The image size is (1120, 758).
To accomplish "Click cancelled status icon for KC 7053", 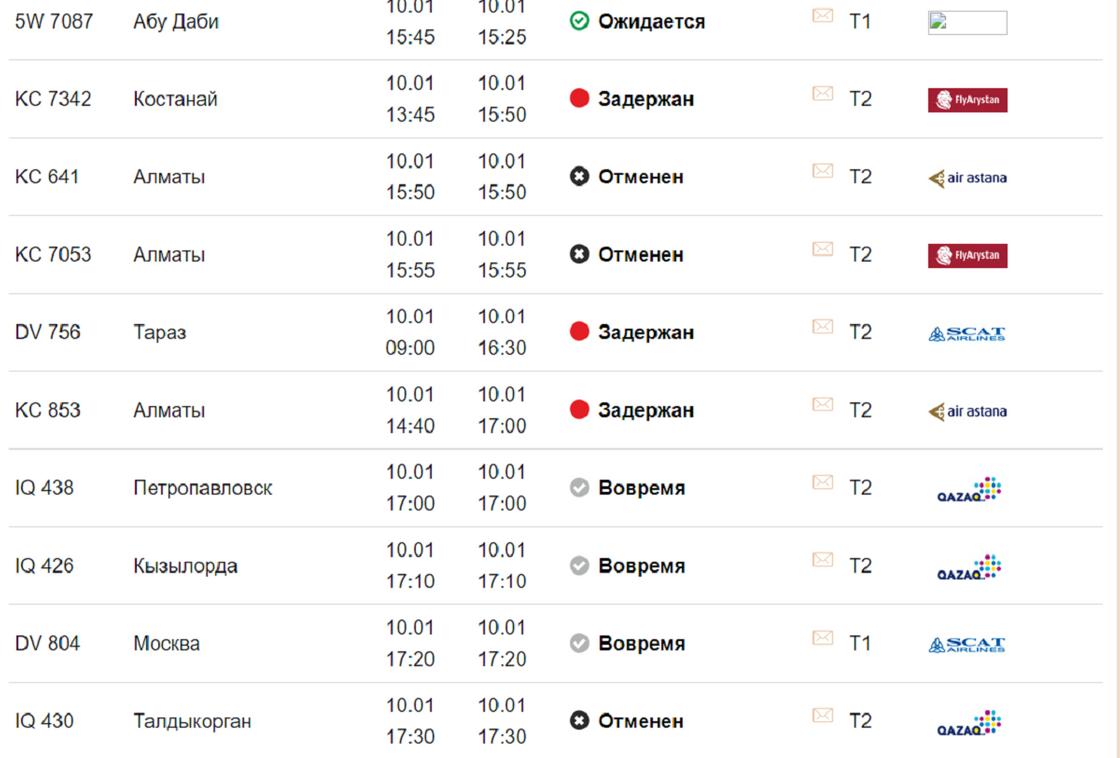I will click(x=579, y=254).
